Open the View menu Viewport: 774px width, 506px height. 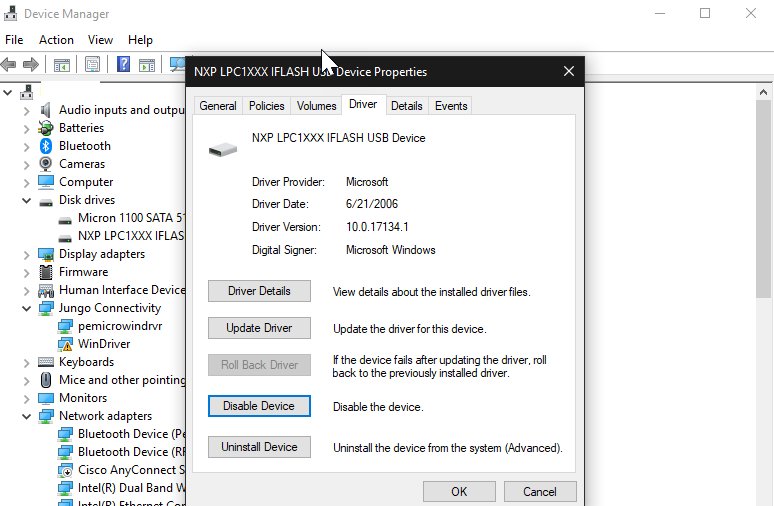(100, 39)
